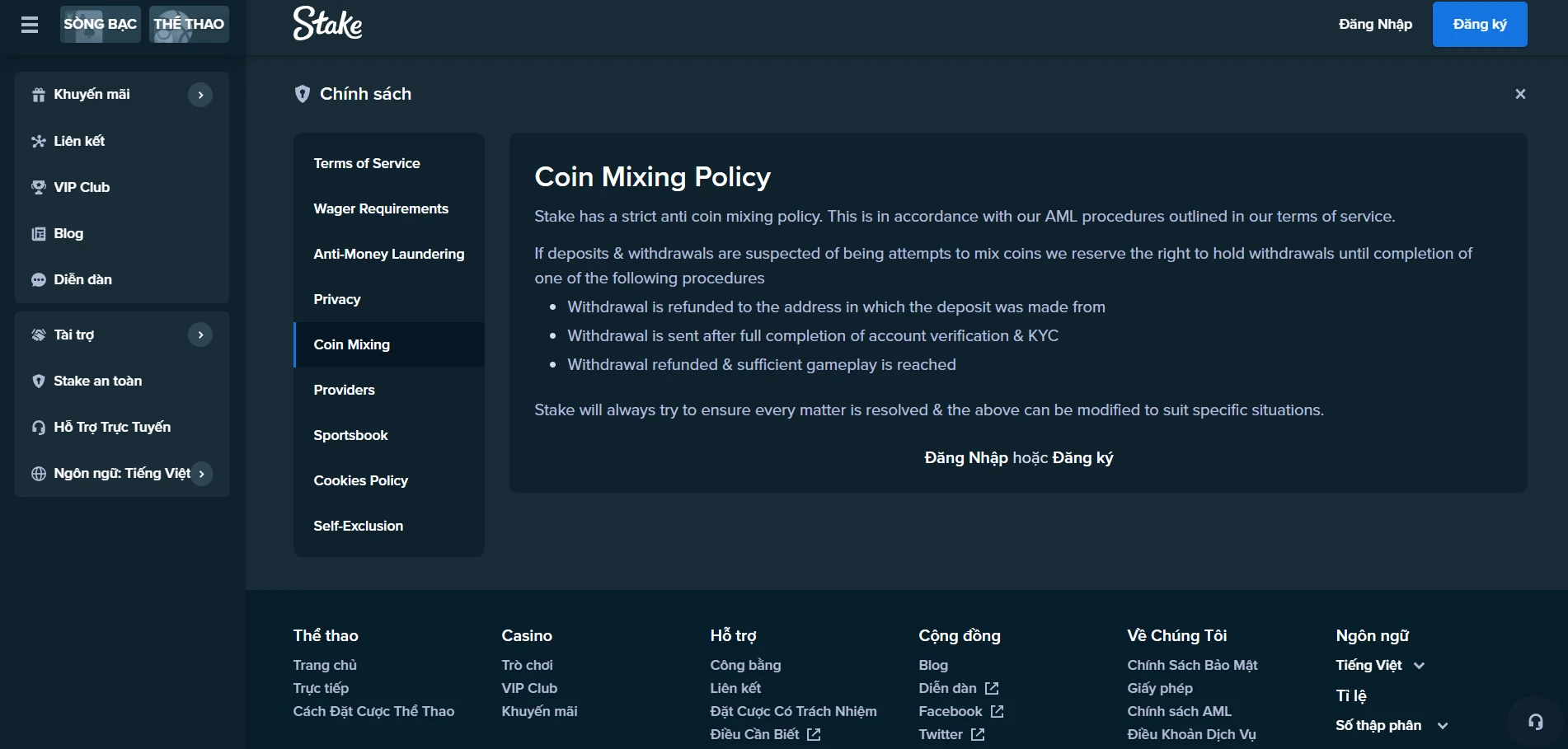
Task: Click the Đăng ký button in header
Action: (x=1480, y=24)
